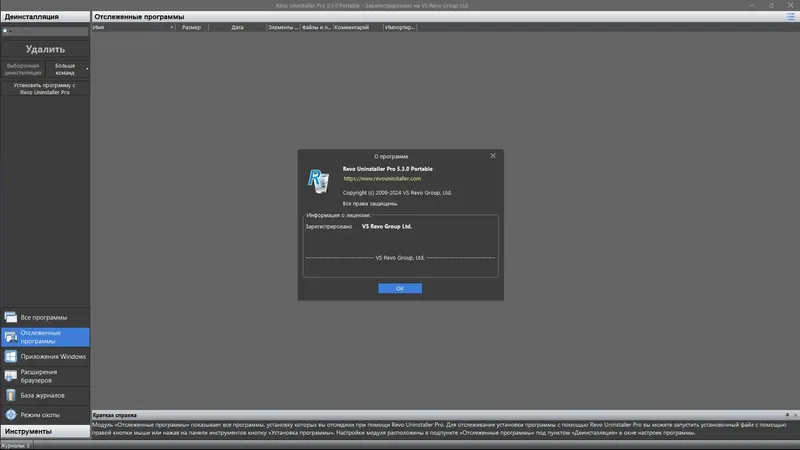Open the revouninstaller.com website link
800x450 pixels.
click(x=382, y=179)
